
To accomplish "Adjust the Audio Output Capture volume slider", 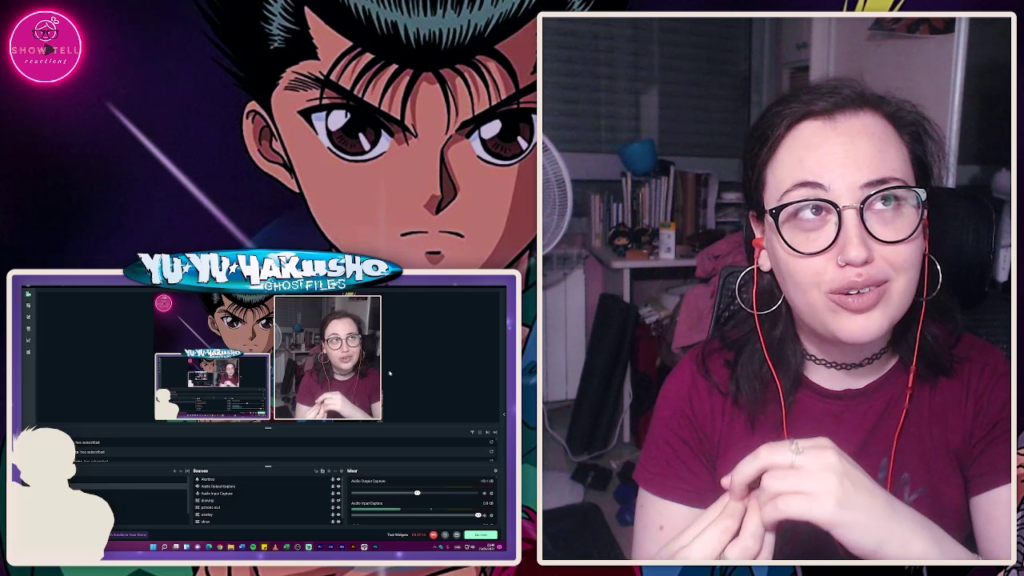I will [417, 493].
